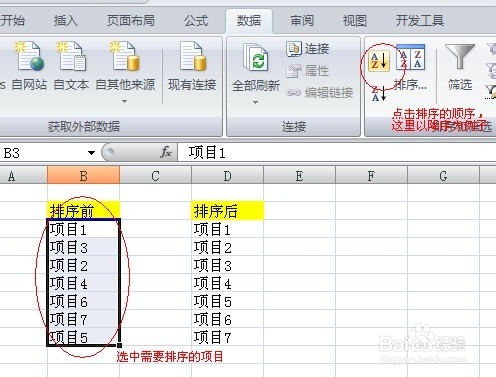Select cell 项目3 in column D
The height and width of the screenshot is (377, 496).
coord(227,265)
